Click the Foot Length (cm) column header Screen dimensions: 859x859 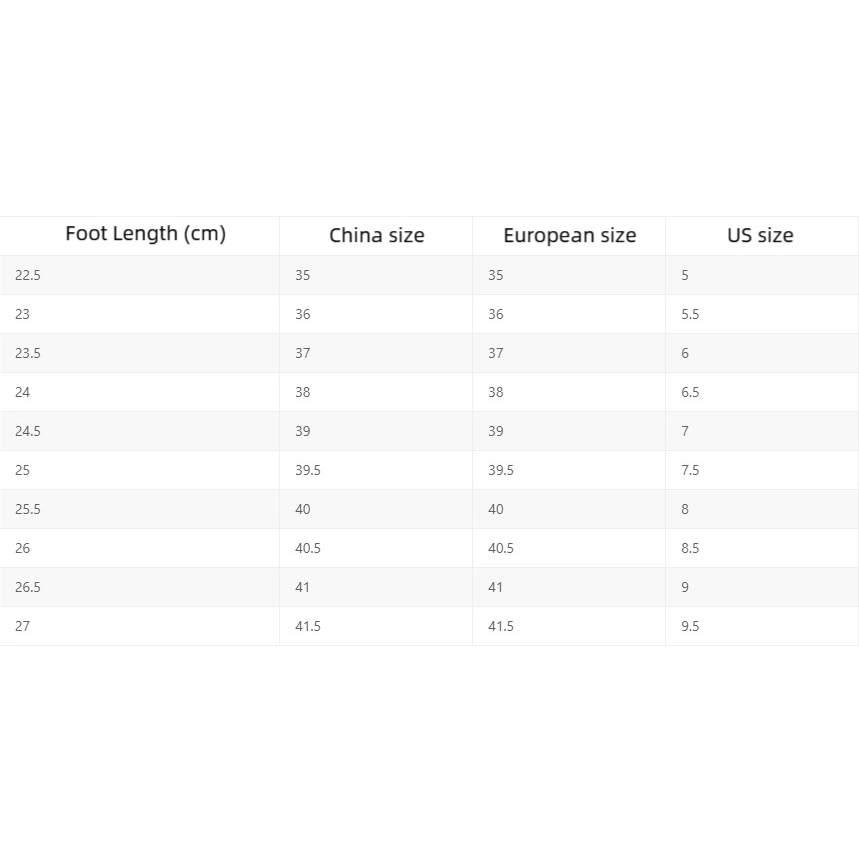click(x=145, y=234)
